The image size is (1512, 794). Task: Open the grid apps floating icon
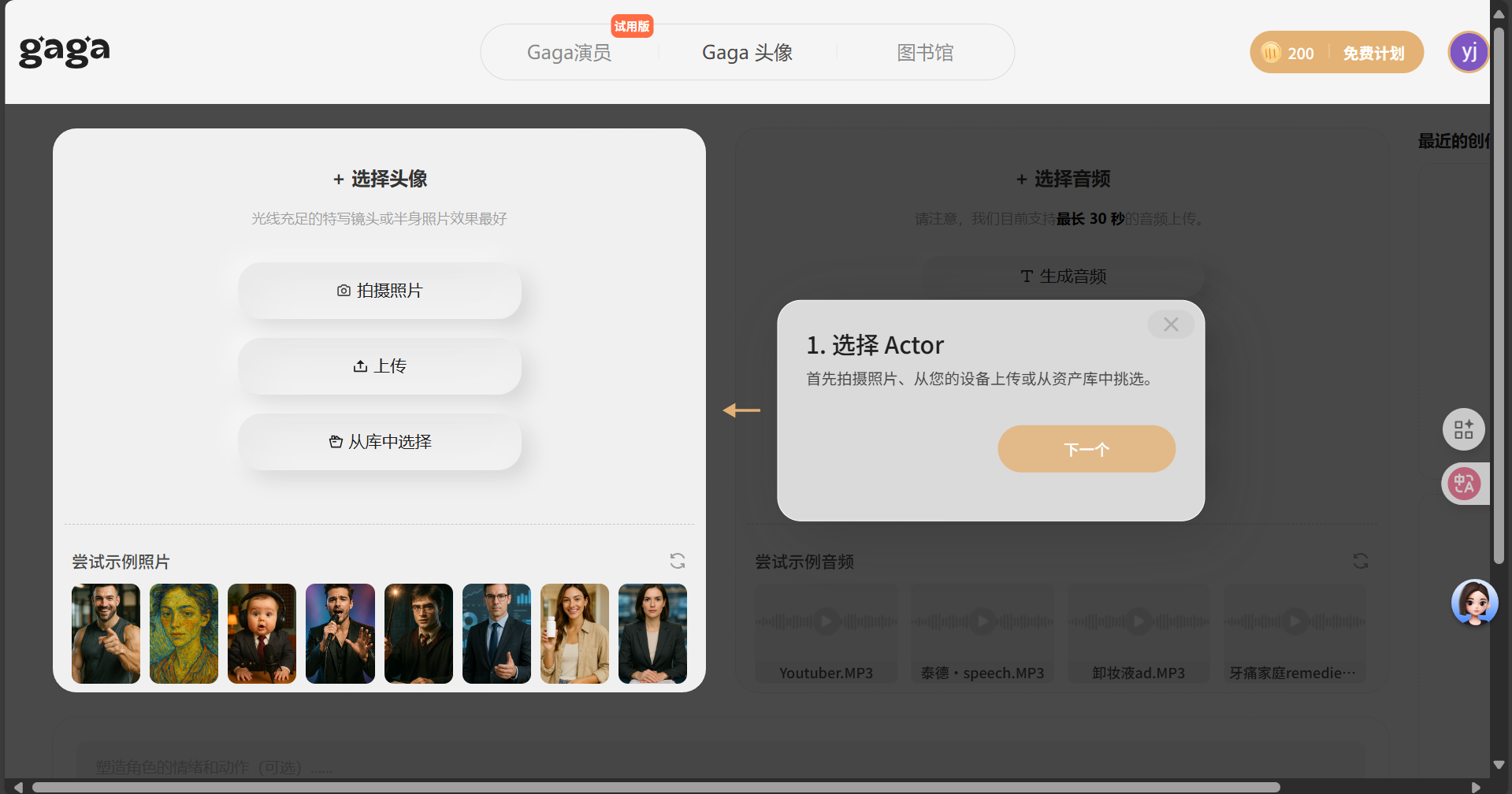point(1464,429)
